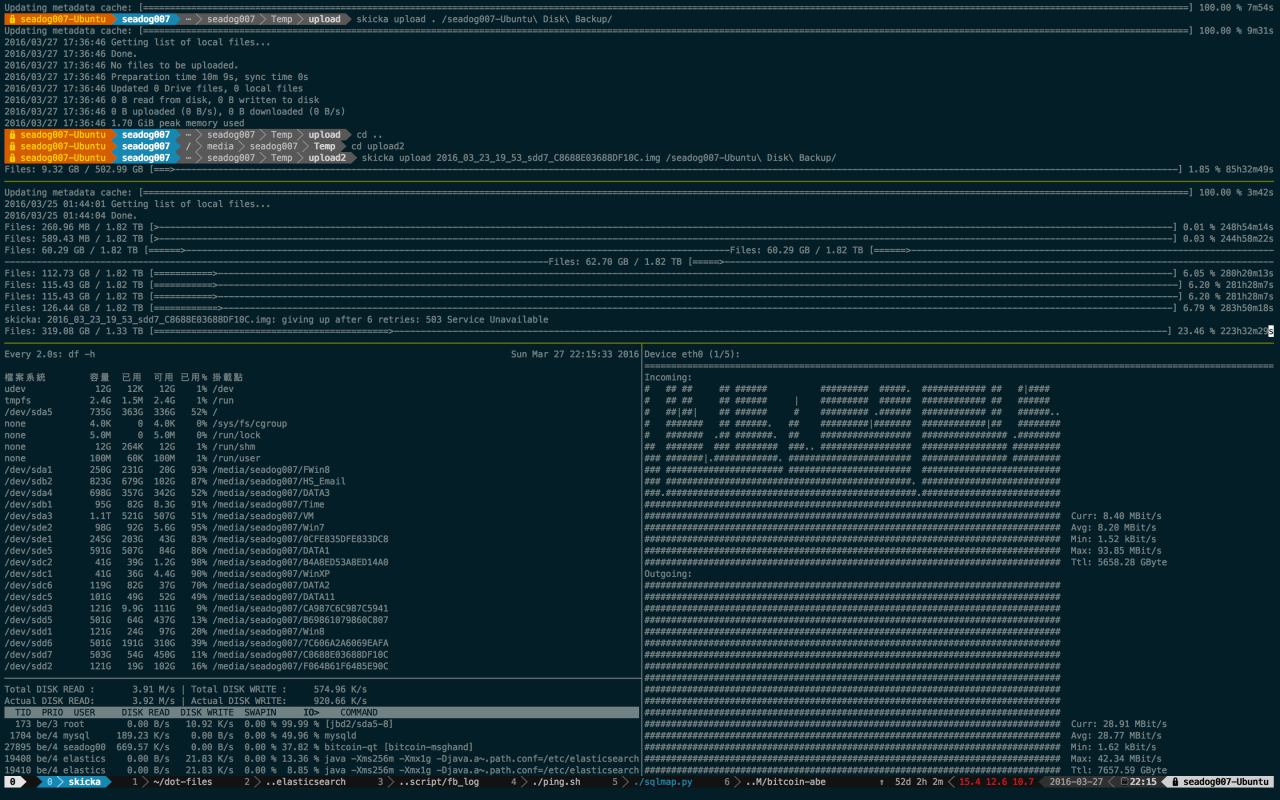The image size is (1280, 800).
Task: Switch to tmux window 1 ~/dot-files
Action: click(x=174, y=782)
